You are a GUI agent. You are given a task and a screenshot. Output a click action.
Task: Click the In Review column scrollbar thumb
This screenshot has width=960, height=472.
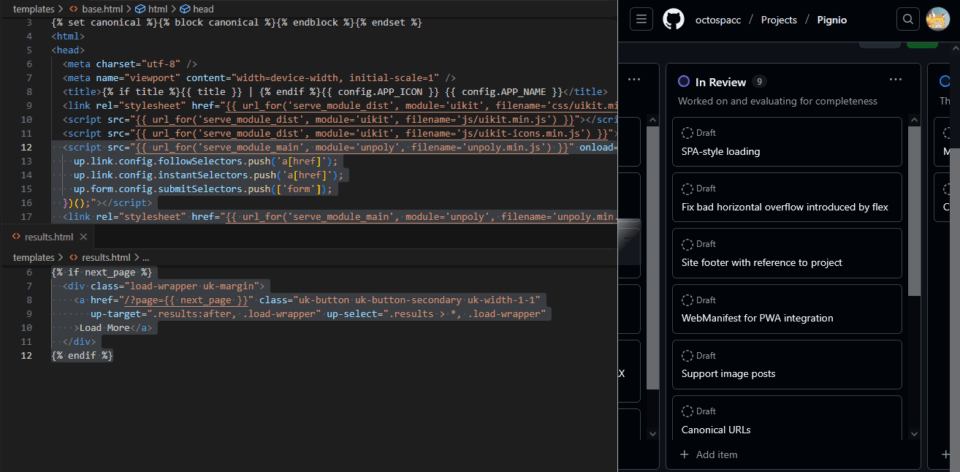coord(914,211)
